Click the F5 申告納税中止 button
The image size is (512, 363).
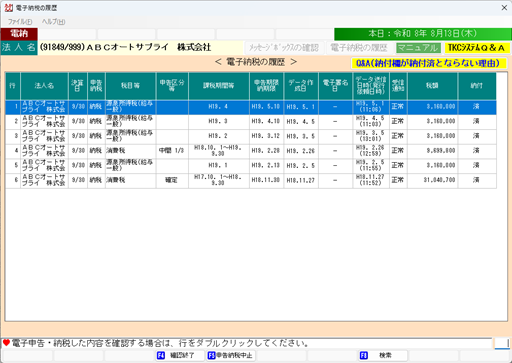point(231,355)
